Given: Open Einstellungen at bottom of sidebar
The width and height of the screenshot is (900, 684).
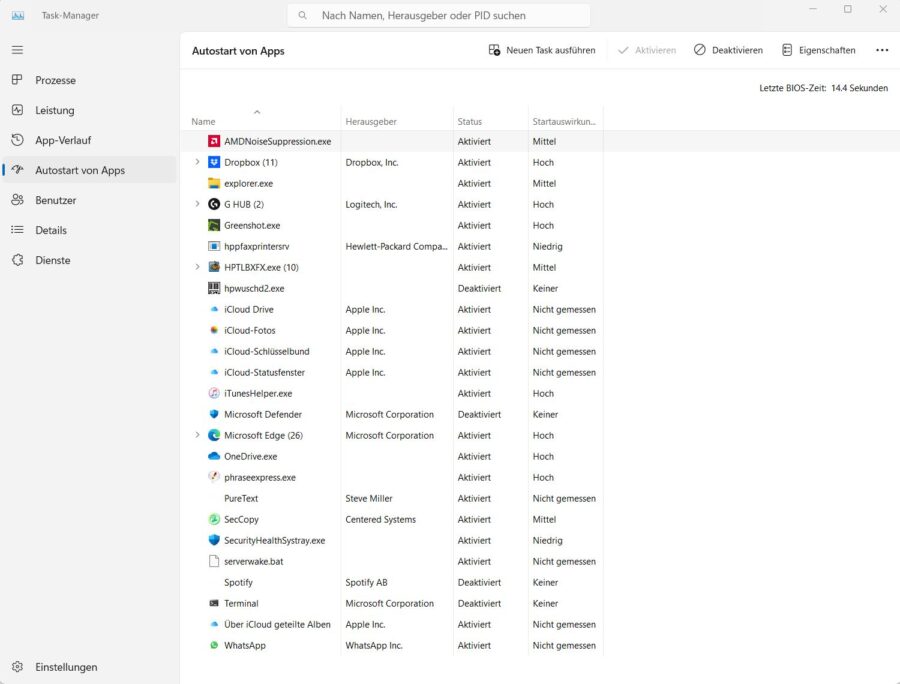Looking at the screenshot, I should (90, 667).
